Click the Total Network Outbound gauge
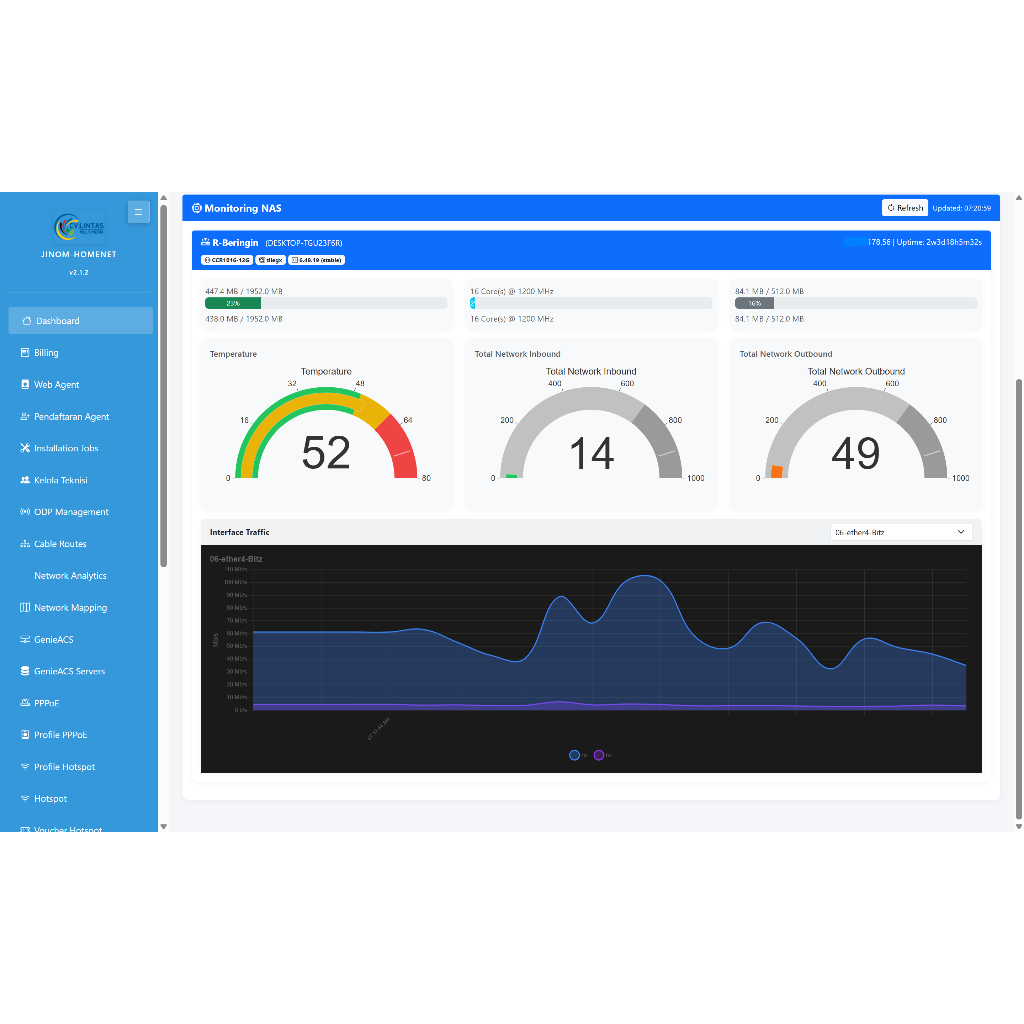 [x=856, y=432]
